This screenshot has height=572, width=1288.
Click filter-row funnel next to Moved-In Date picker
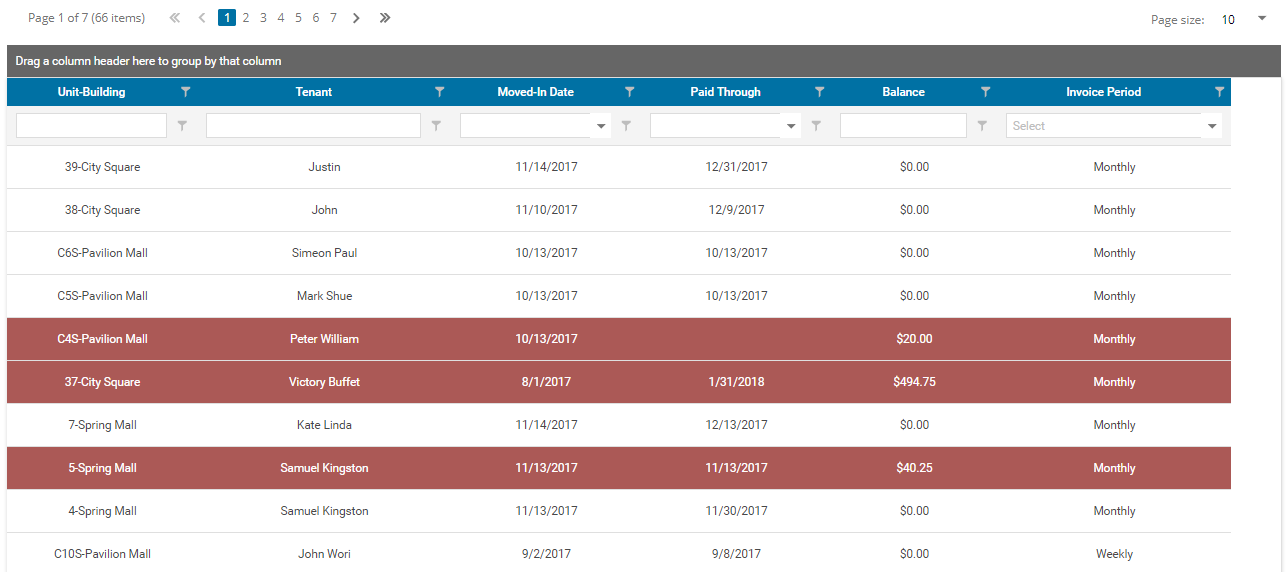click(x=626, y=126)
